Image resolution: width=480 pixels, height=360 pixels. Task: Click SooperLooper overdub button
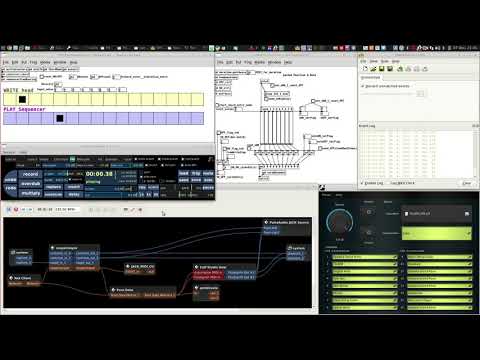[30, 184]
